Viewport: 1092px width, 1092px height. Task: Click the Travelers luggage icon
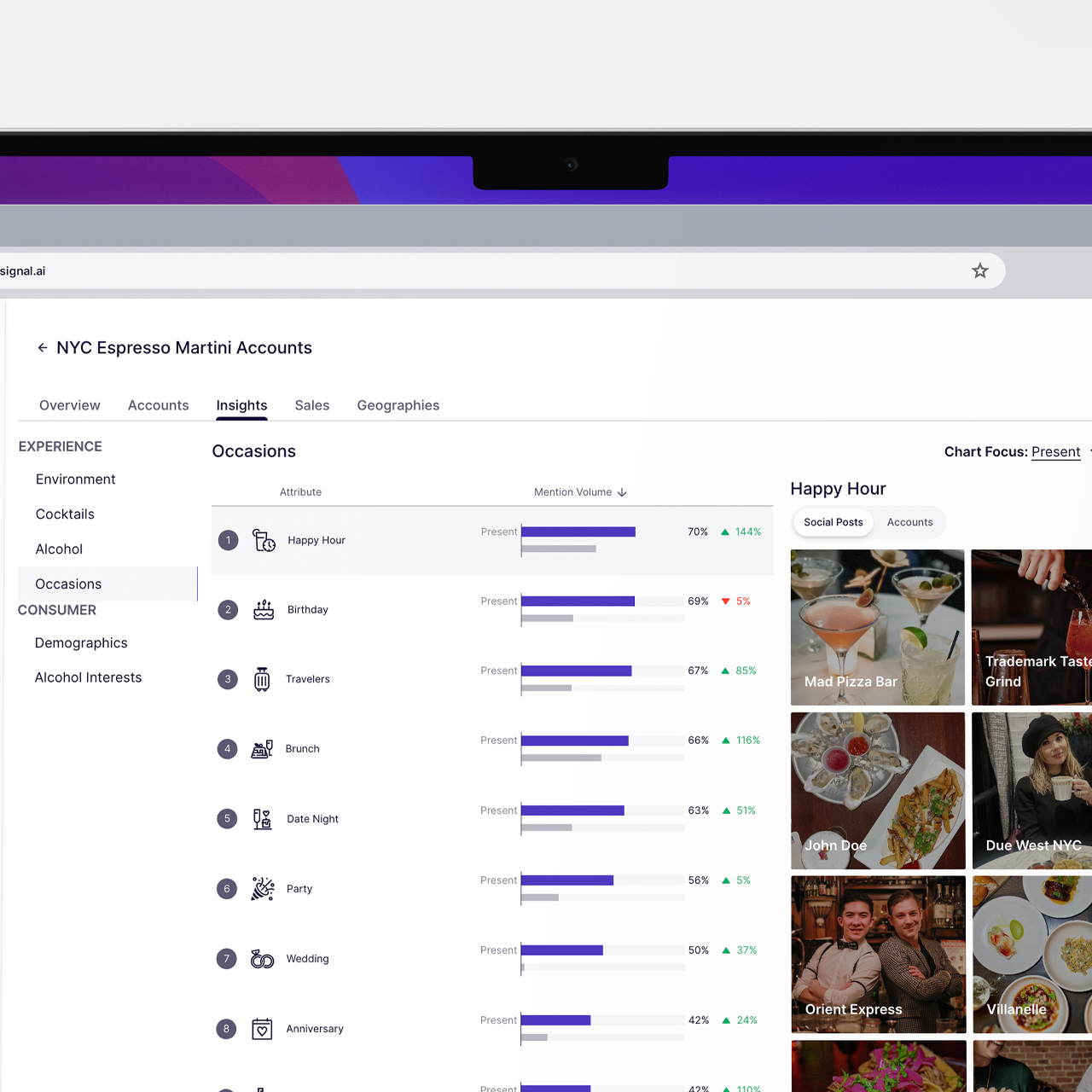(x=262, y=679)
